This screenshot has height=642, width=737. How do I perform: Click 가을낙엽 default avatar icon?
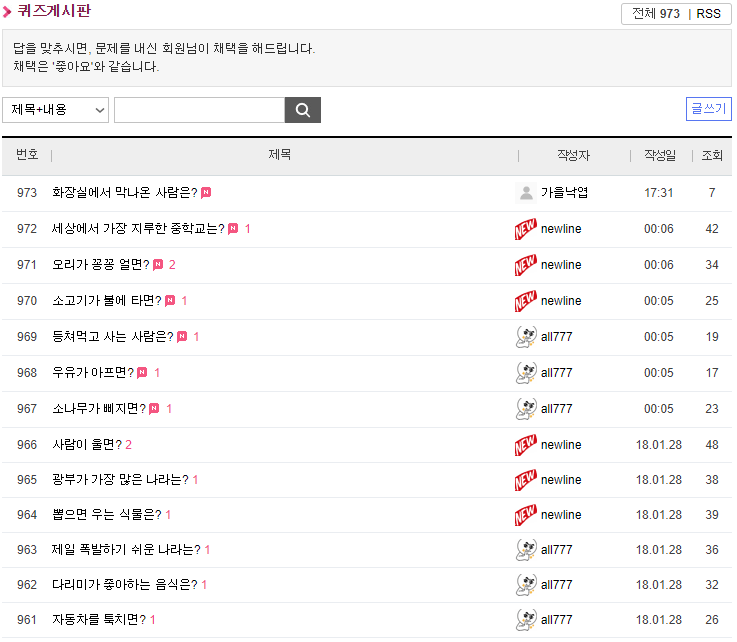pos(526,193)
